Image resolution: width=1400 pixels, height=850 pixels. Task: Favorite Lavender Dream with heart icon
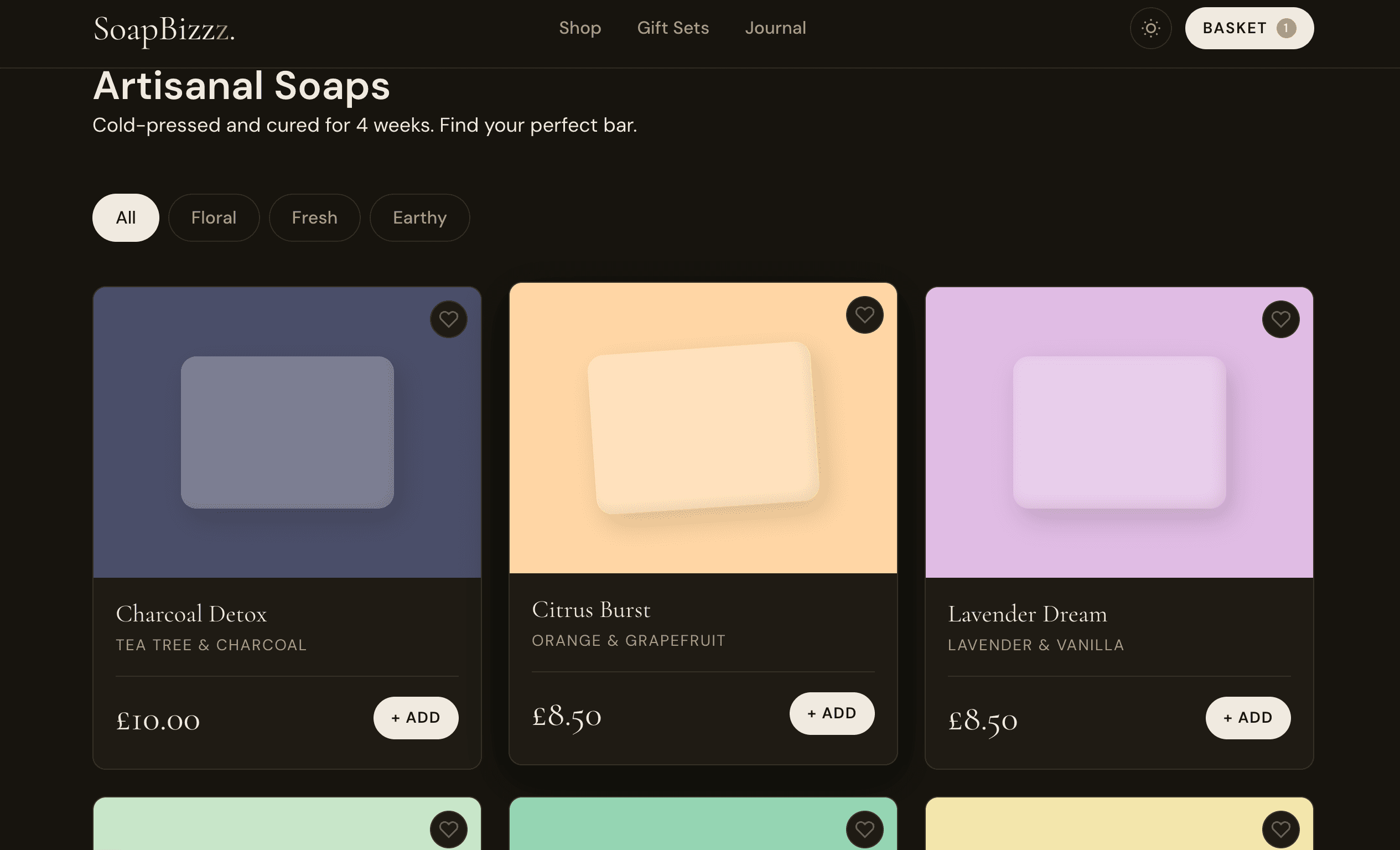point(1280,319)
